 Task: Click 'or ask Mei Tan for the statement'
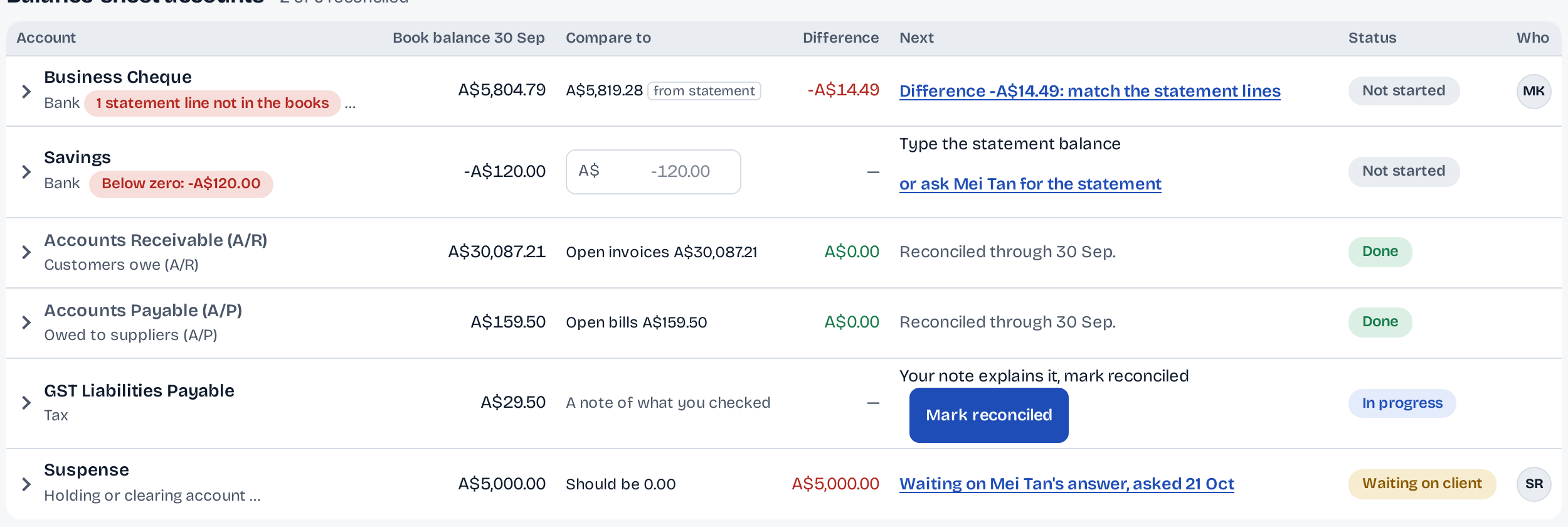tap(1030, 184)
